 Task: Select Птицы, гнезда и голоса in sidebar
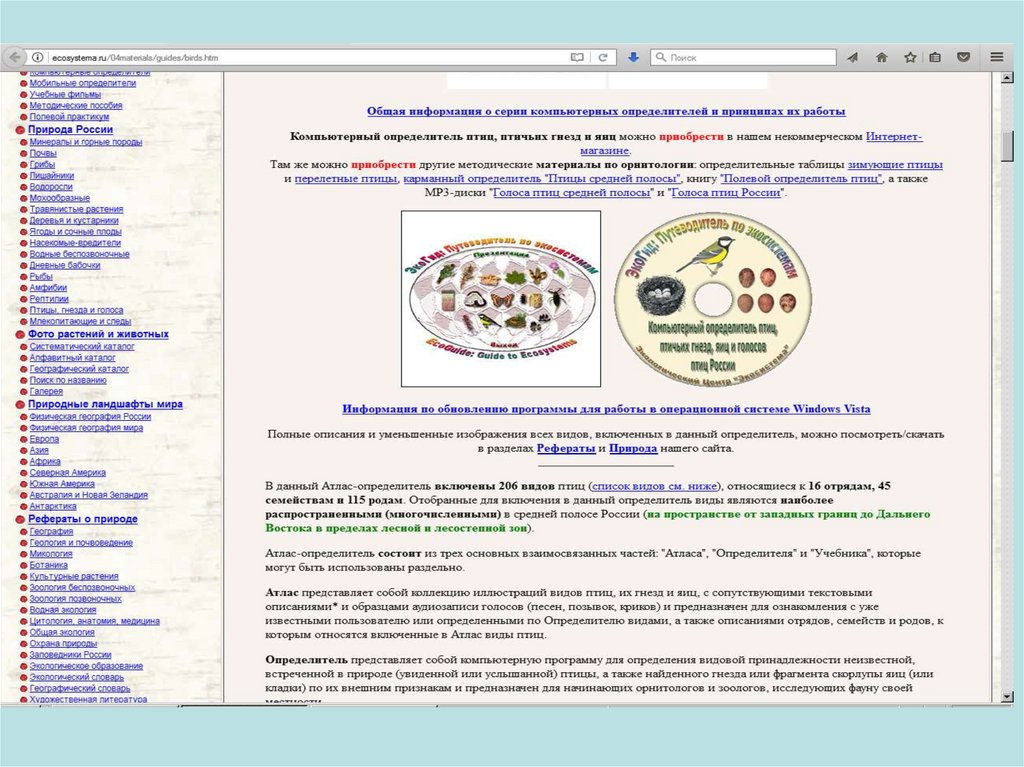[x=76, y=310]
